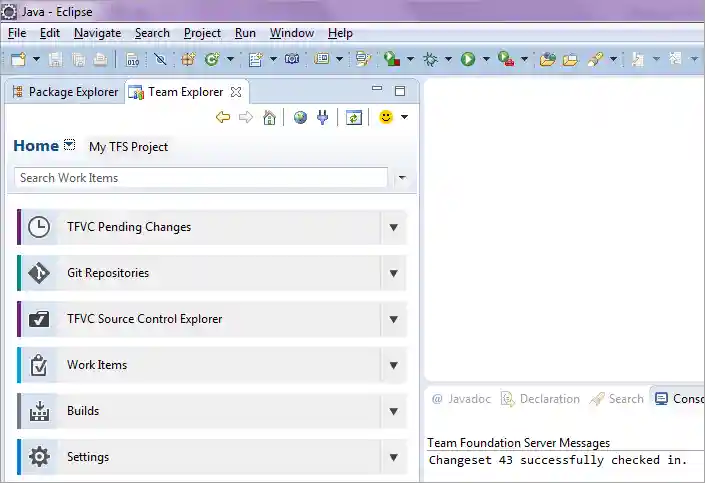The width and height of the screenshot is (705, 483).
Task: Open New Java Class dropdown arrow
Action: point(230,59)
